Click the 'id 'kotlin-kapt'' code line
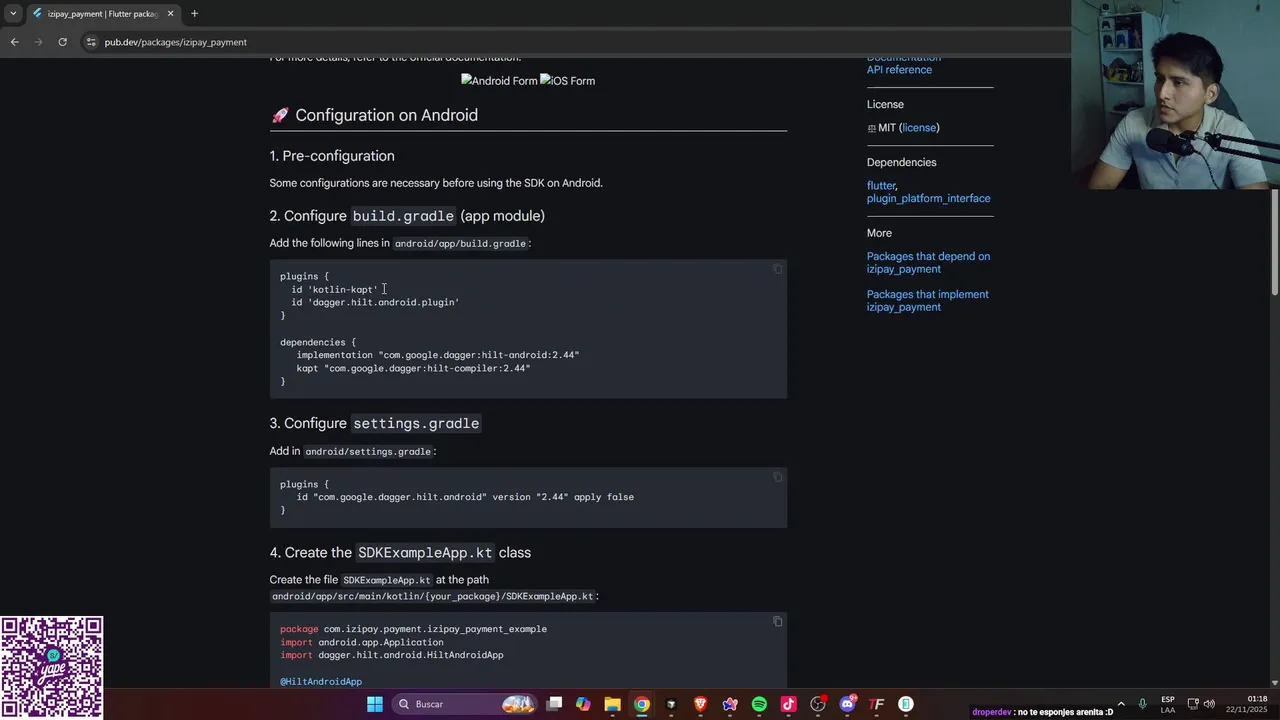Screen dimensions: 1280x720 pos(335,290)
